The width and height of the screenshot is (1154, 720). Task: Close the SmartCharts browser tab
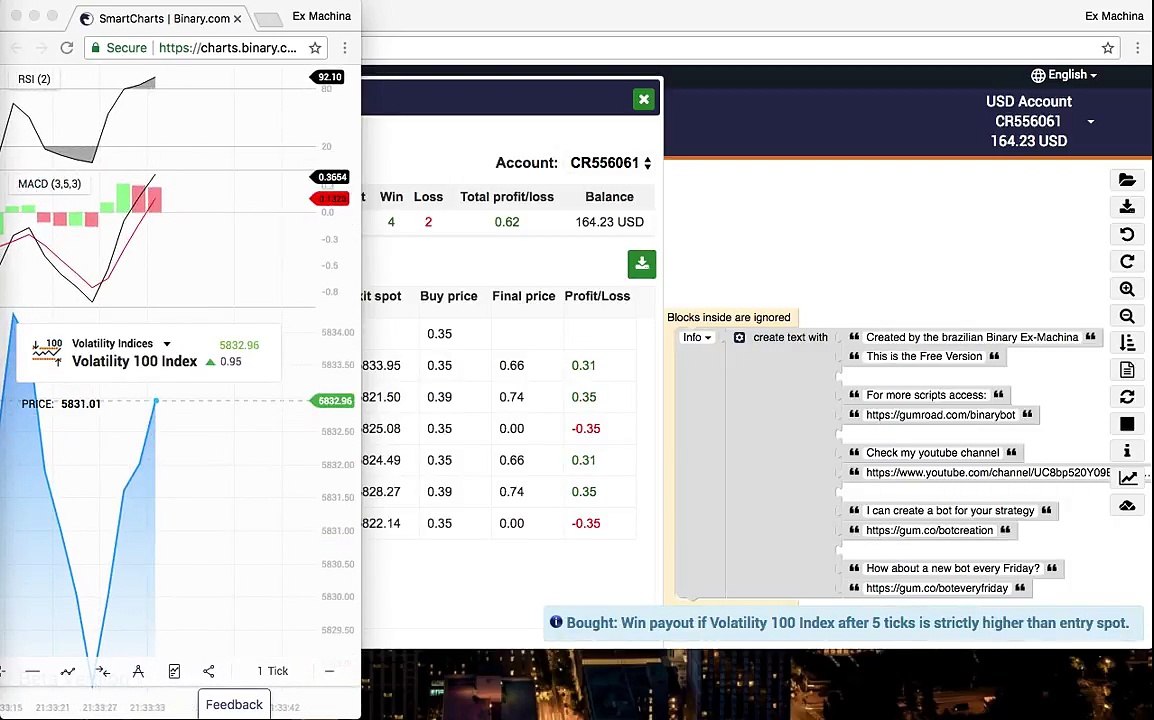point(238,18)
